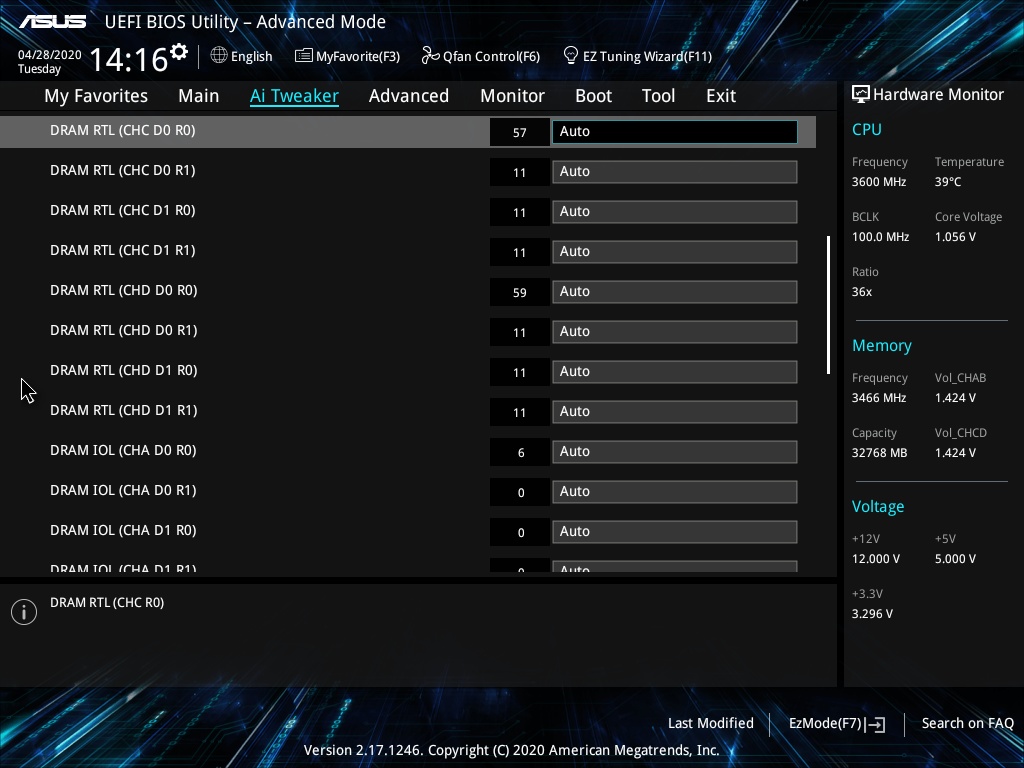Viewport: 1024px width, 768px height.
Task: Click the DRAM RTL (CHD D0 R0) label
Action: tap(123, 290)
